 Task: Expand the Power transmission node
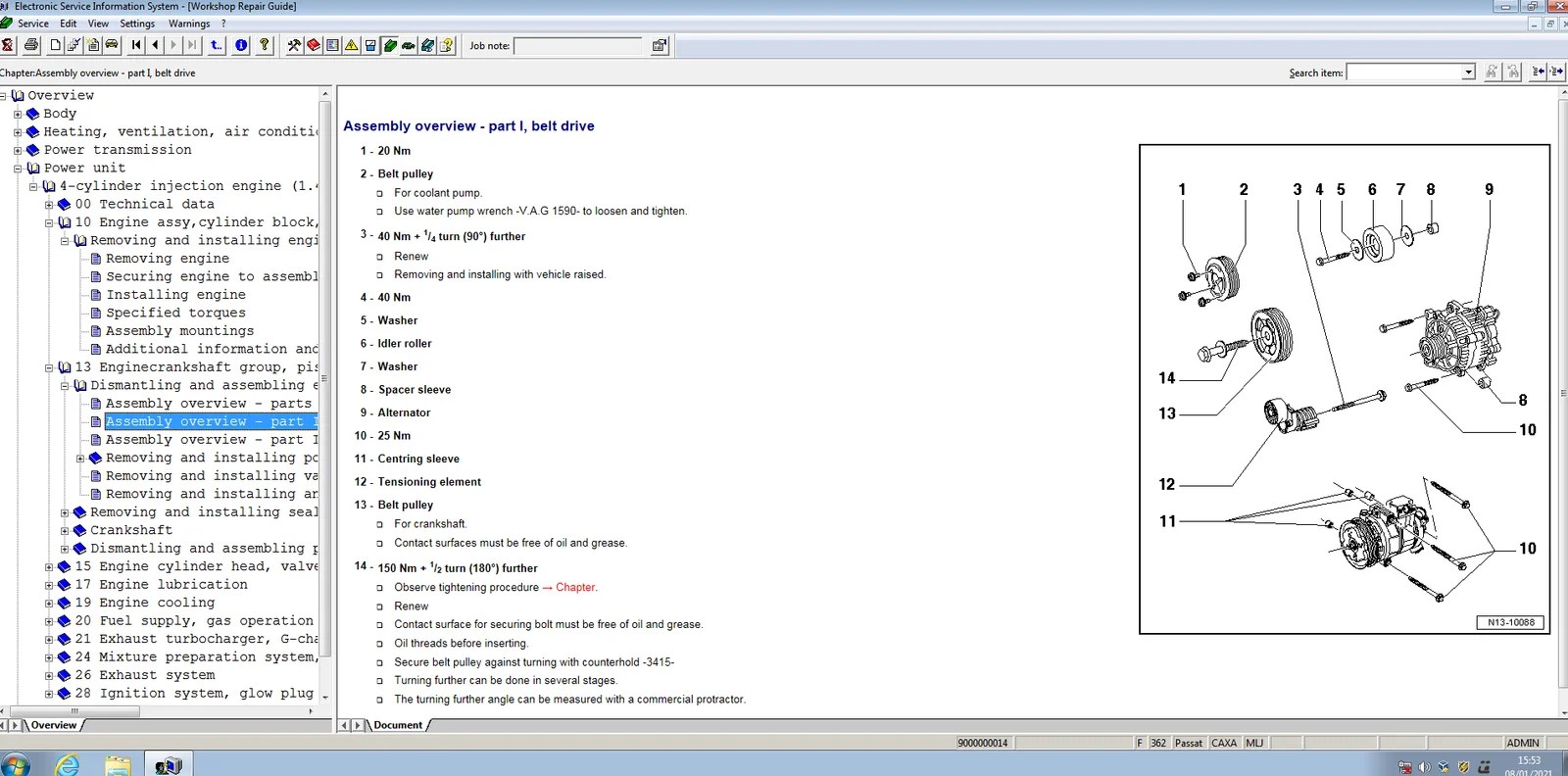point(18,150)
